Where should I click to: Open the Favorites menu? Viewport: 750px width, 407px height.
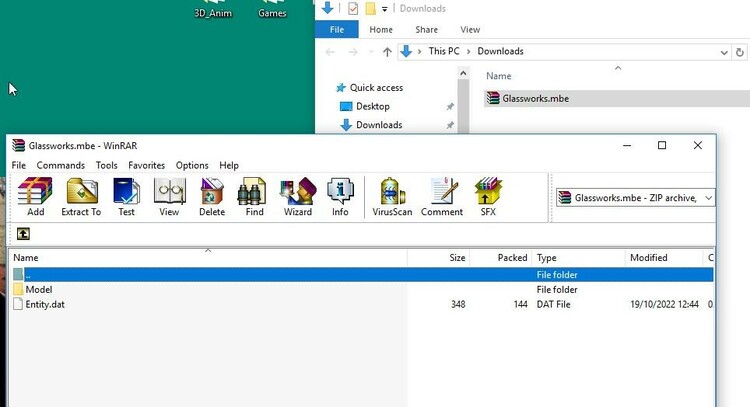coord(146,165)
